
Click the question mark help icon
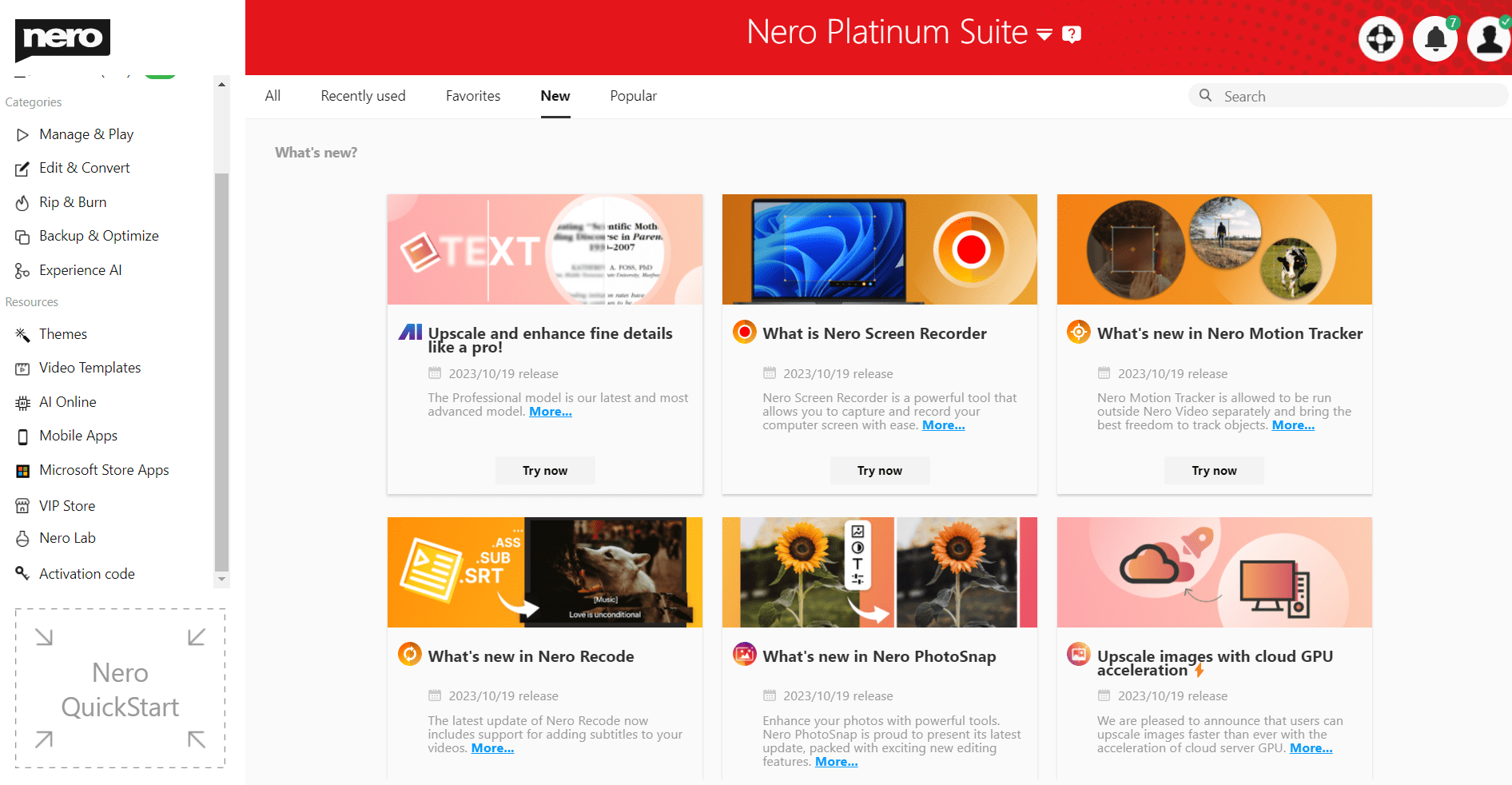point(1072,34)
